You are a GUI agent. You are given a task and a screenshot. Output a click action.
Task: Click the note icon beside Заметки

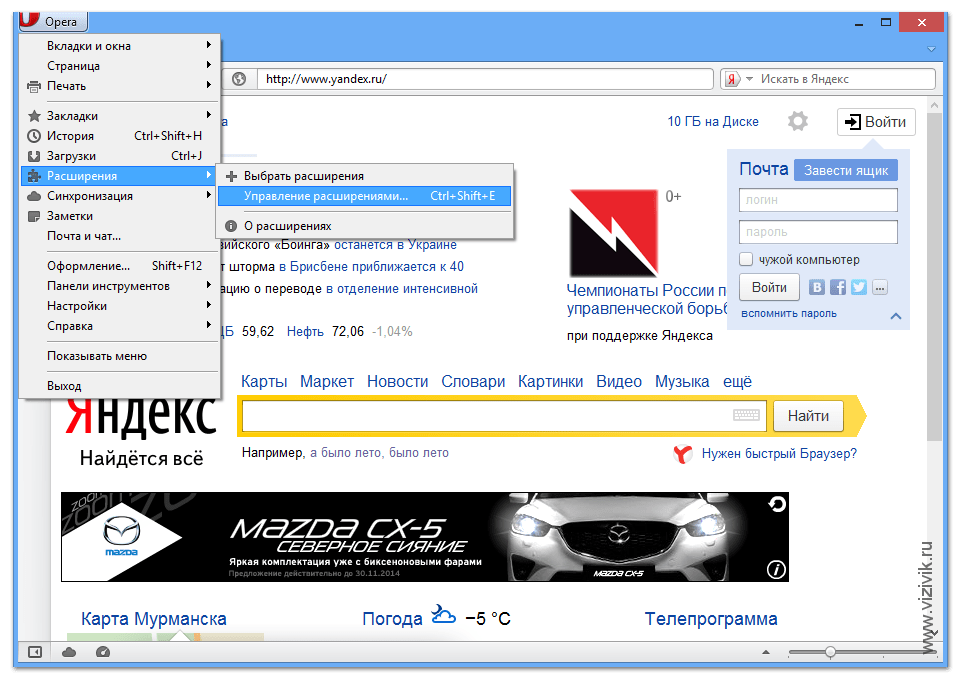point(34,216)
